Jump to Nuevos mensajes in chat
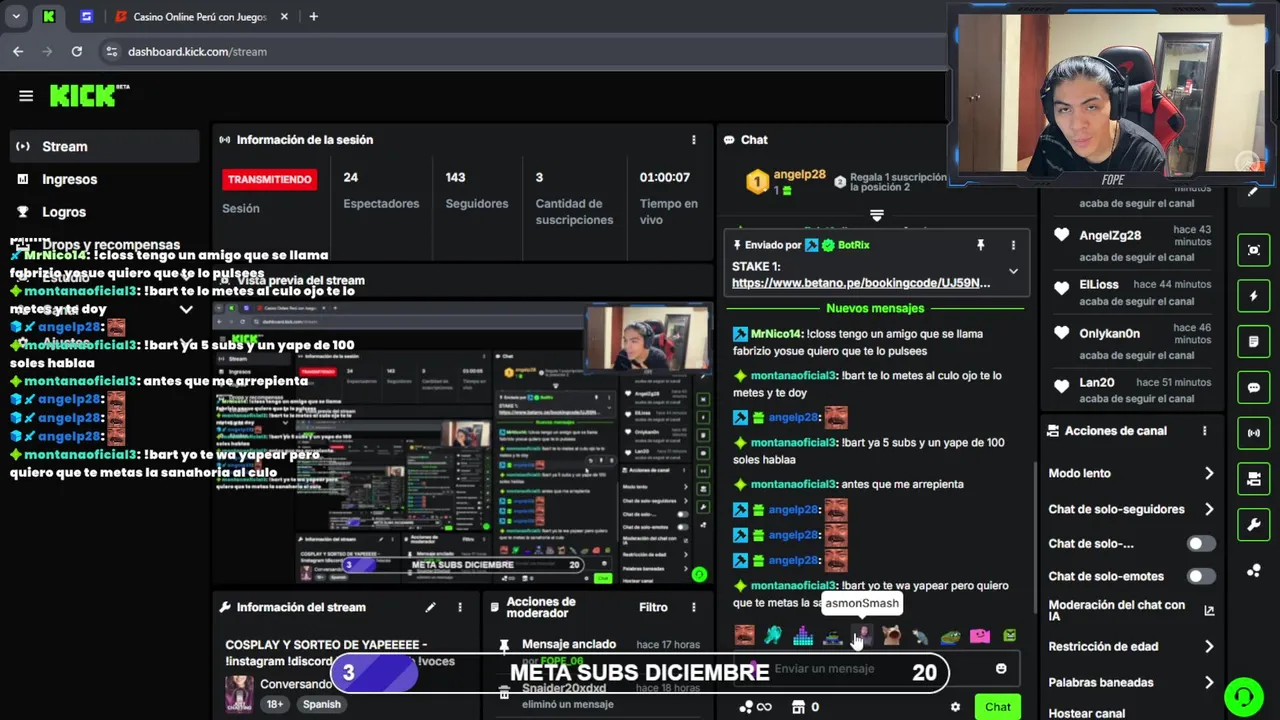 [875, 308]
